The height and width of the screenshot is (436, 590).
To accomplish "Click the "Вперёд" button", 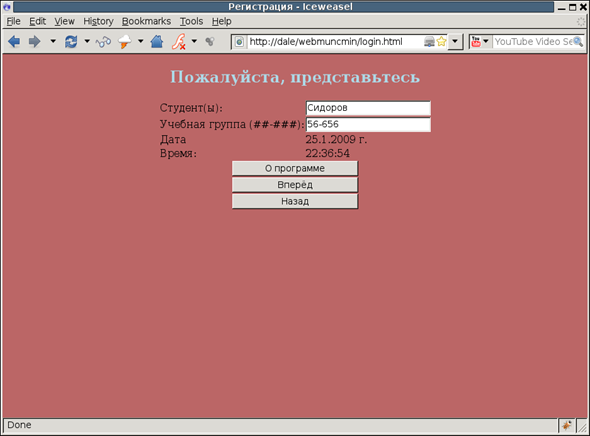I will point(295,185).
